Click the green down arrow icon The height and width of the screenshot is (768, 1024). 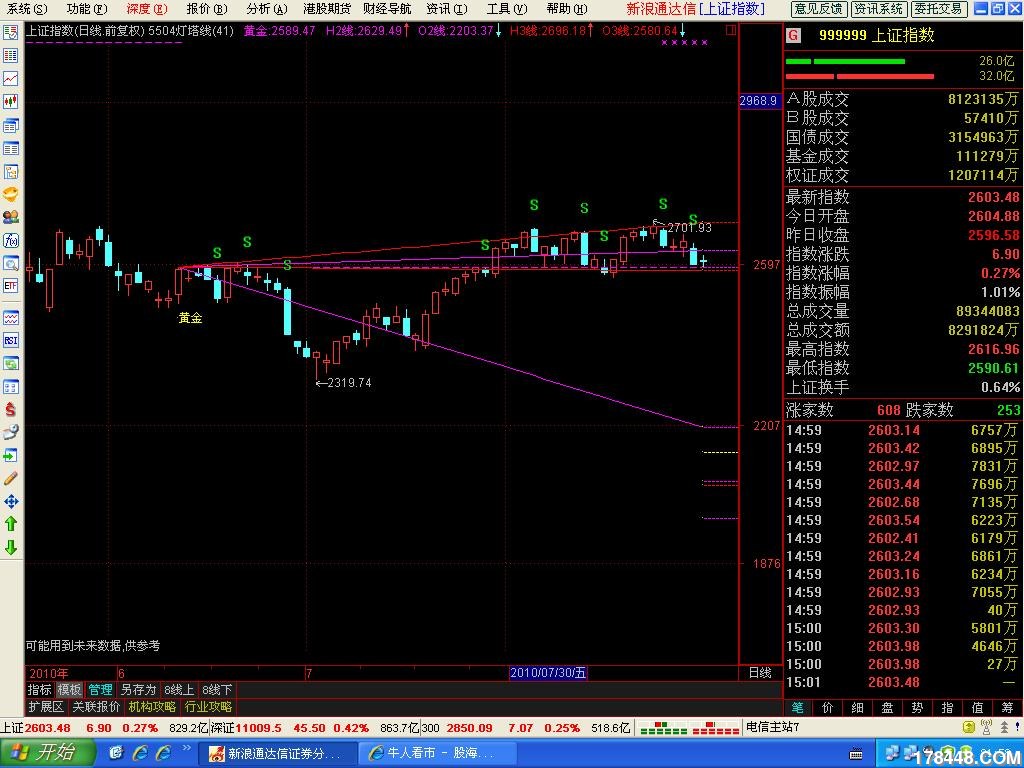click(11, 547)
